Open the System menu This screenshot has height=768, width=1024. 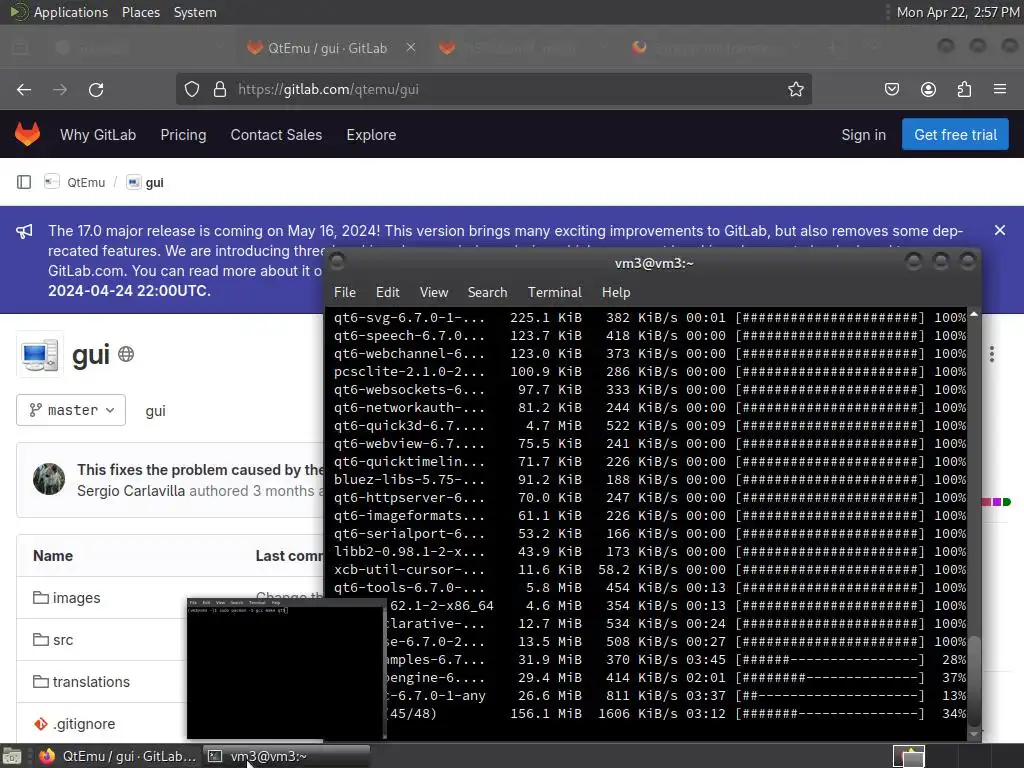click(x=195, y=12)
